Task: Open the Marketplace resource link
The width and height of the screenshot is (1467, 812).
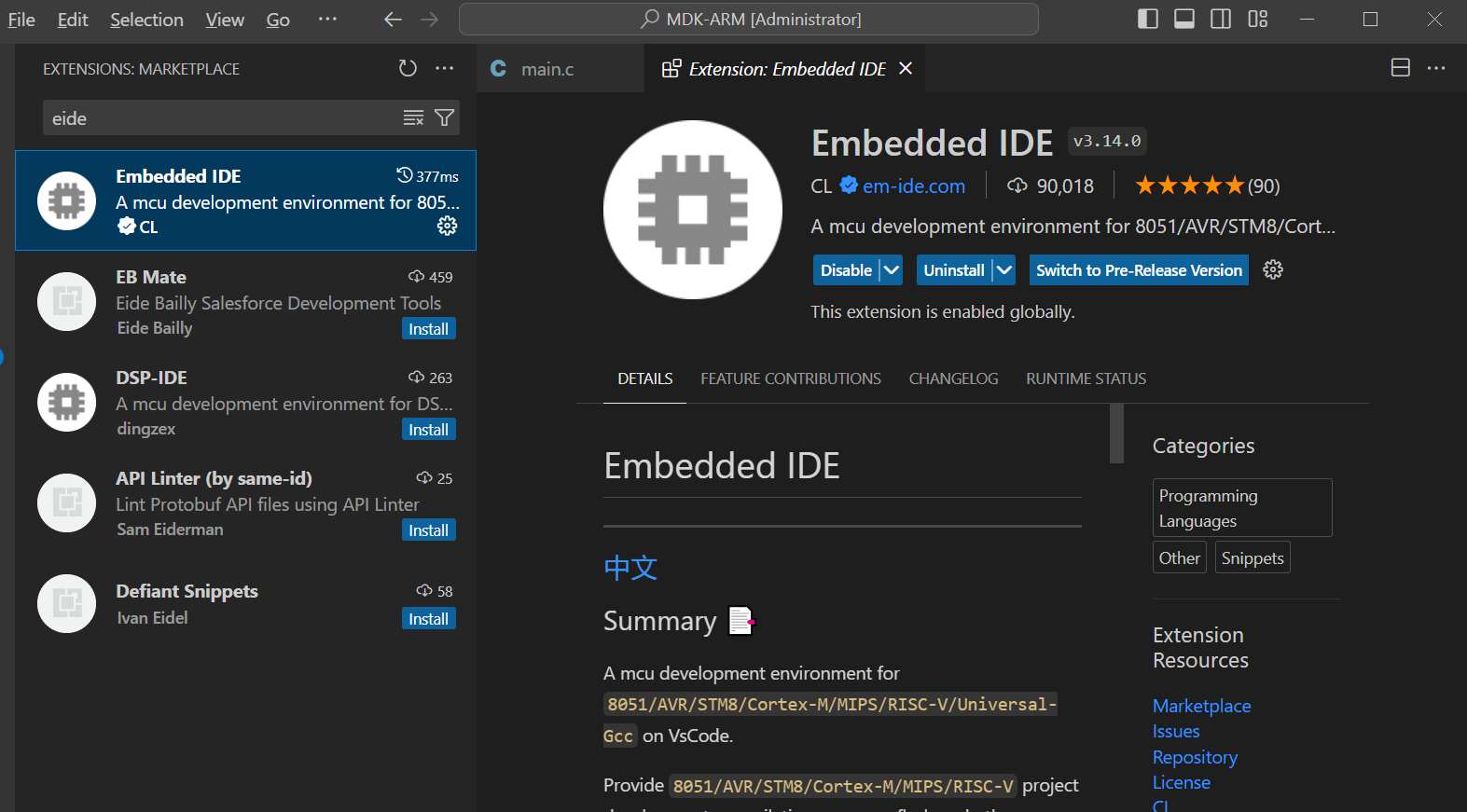Action: (x=1201, y=706)
